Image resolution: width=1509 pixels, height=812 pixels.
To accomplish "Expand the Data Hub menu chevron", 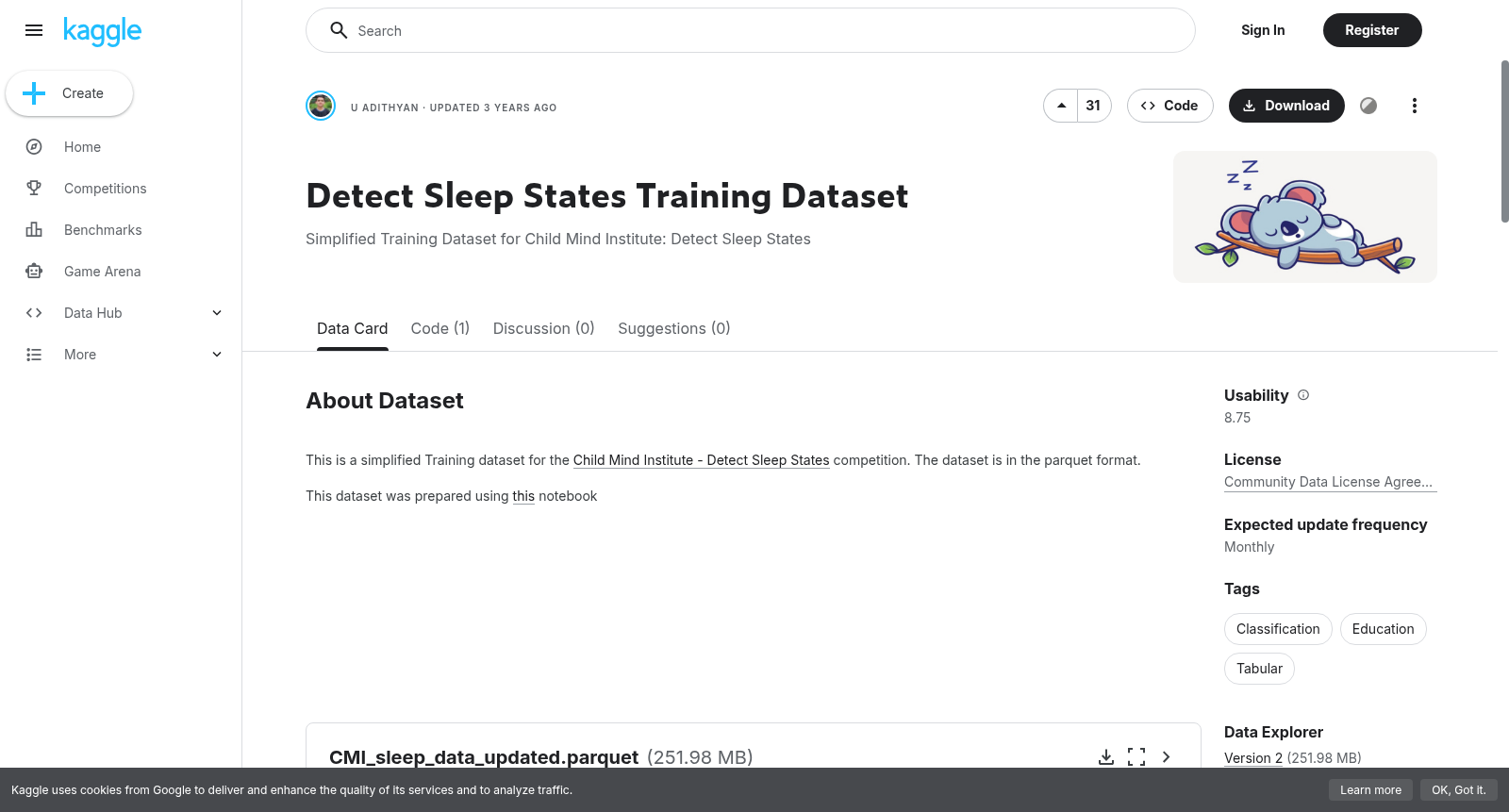I will tap(217, 313).
